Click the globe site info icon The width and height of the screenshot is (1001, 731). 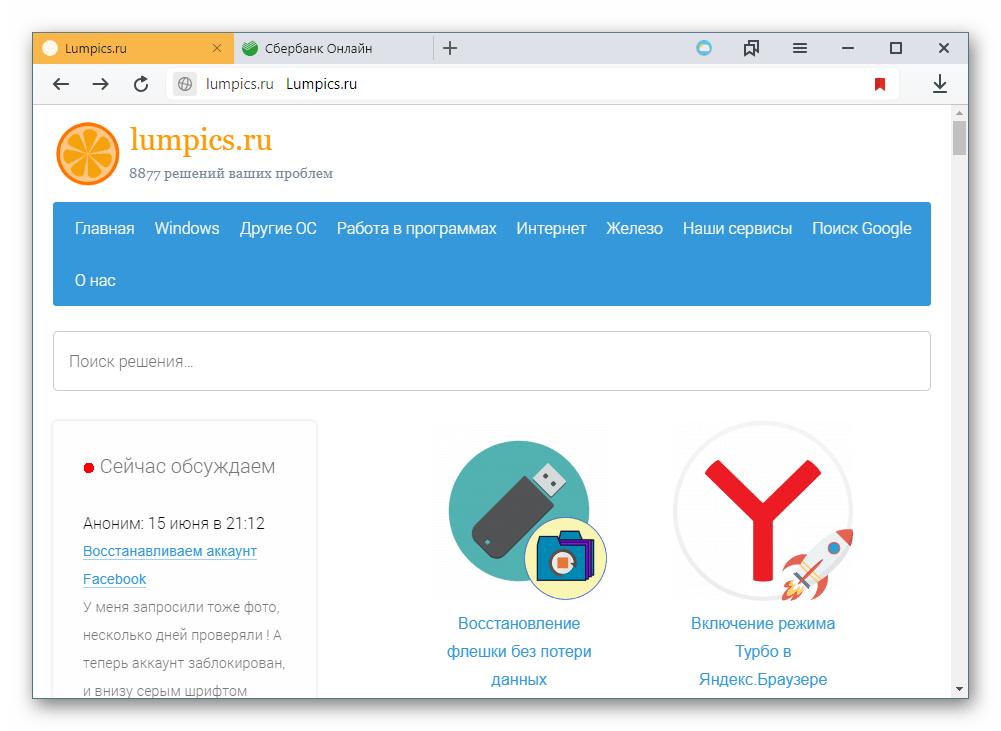pyautogui.click(x=185, y=85)
